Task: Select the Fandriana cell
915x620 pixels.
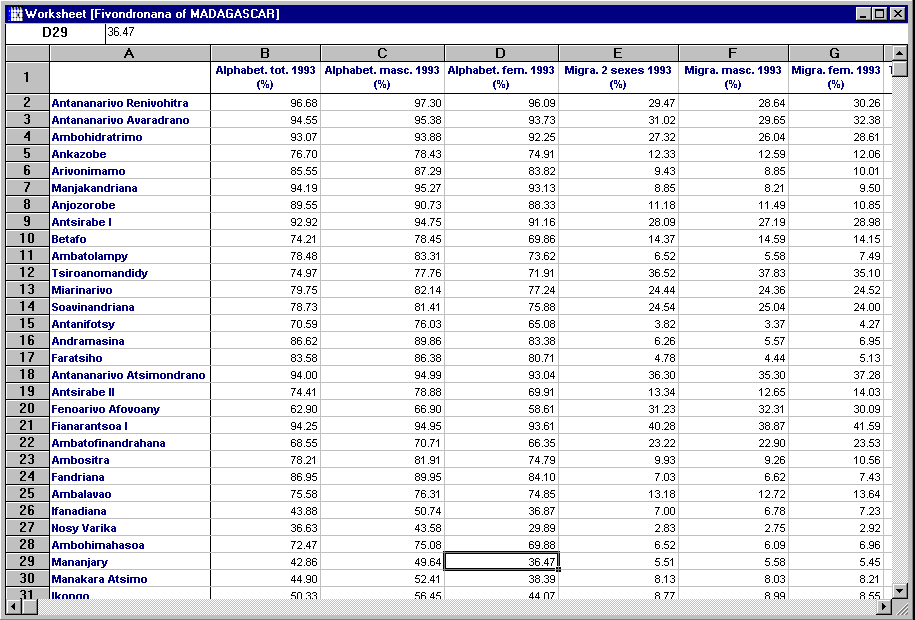Action: [130, 476]
